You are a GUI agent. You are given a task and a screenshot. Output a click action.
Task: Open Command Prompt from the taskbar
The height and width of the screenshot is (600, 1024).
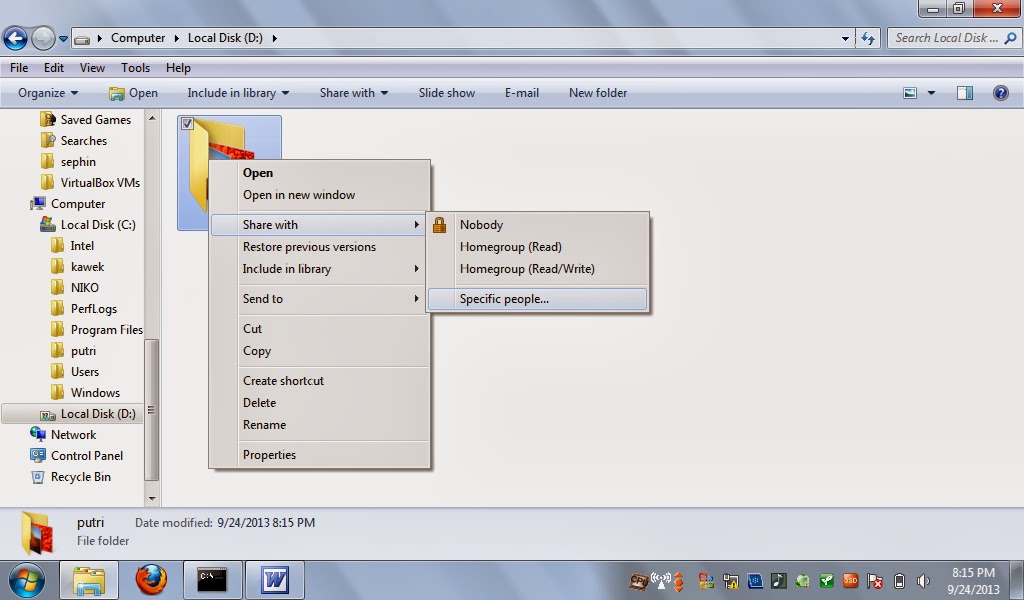212,580
